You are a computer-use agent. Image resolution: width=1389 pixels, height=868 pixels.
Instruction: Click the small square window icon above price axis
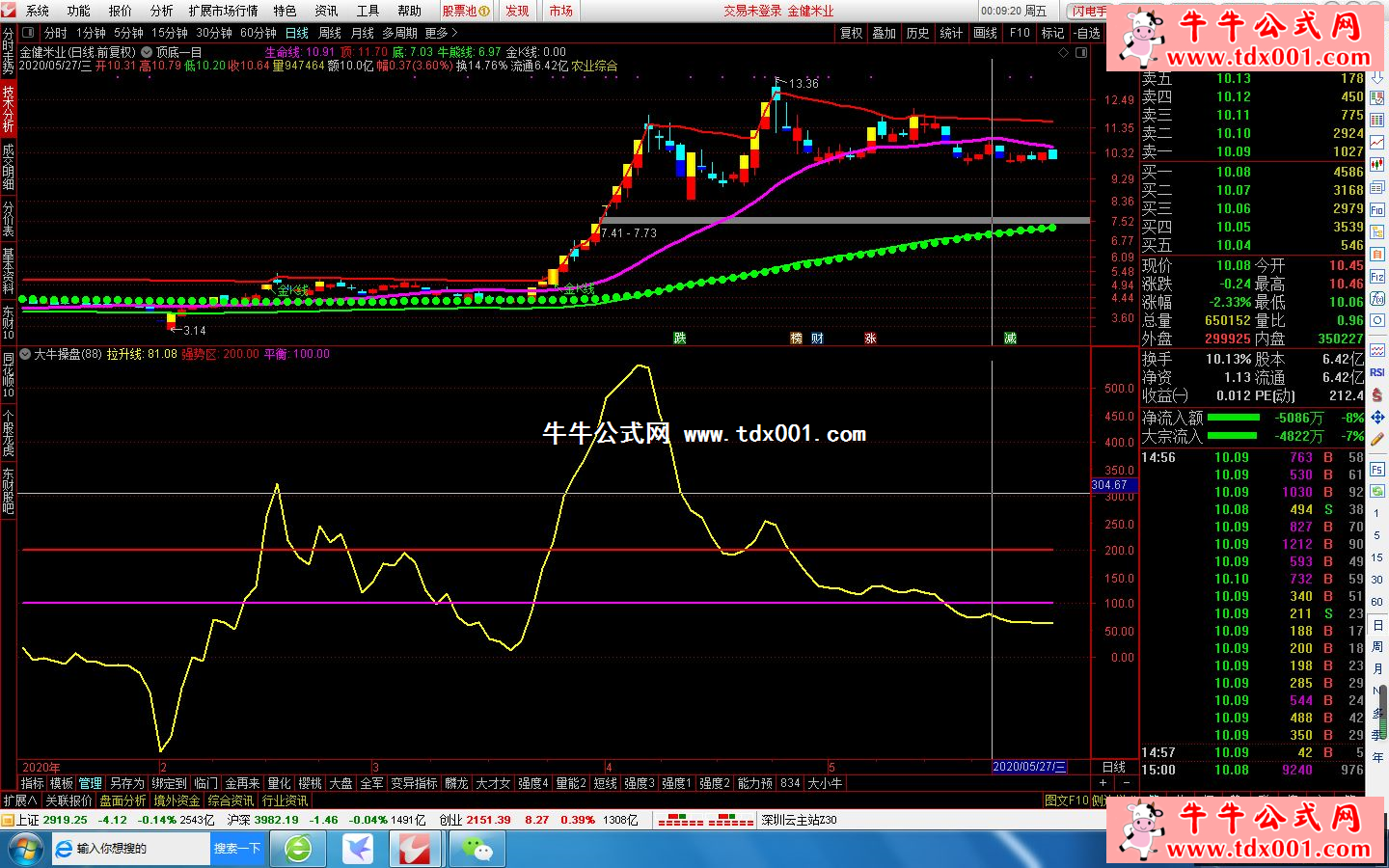(x=1081, y=52)
